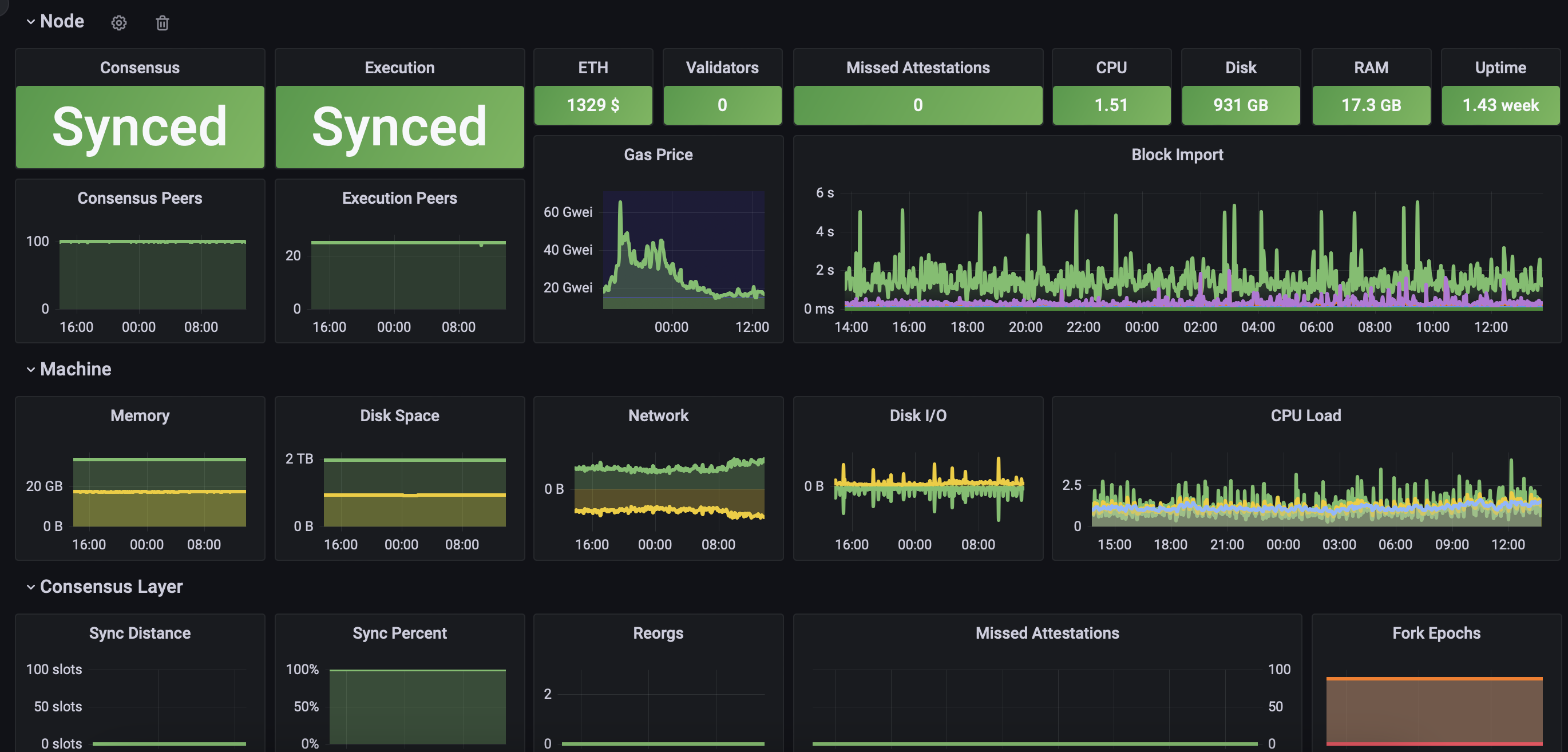Click the Uptime 1.43 week stat
The width and height of the screenshot is (1568, 752).
1500,105
